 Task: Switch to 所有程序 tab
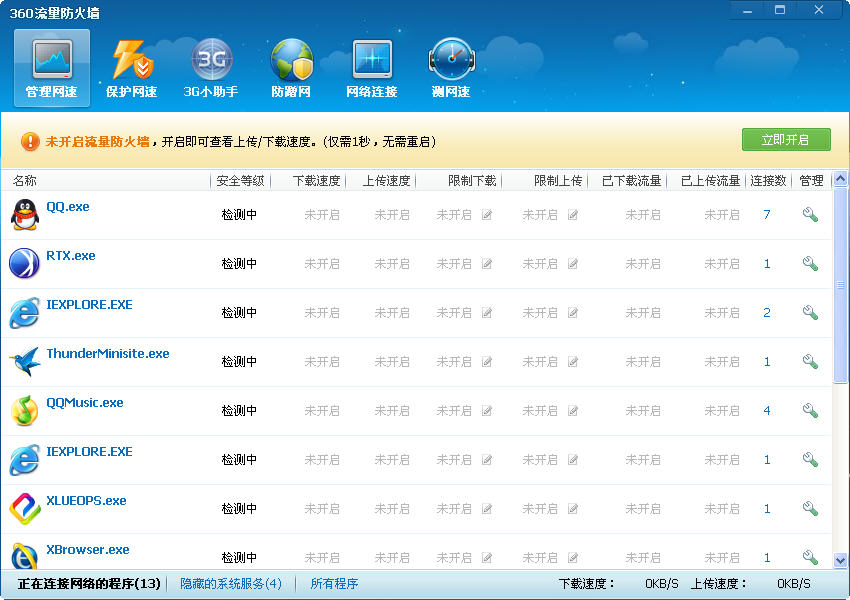pos(334,584)
